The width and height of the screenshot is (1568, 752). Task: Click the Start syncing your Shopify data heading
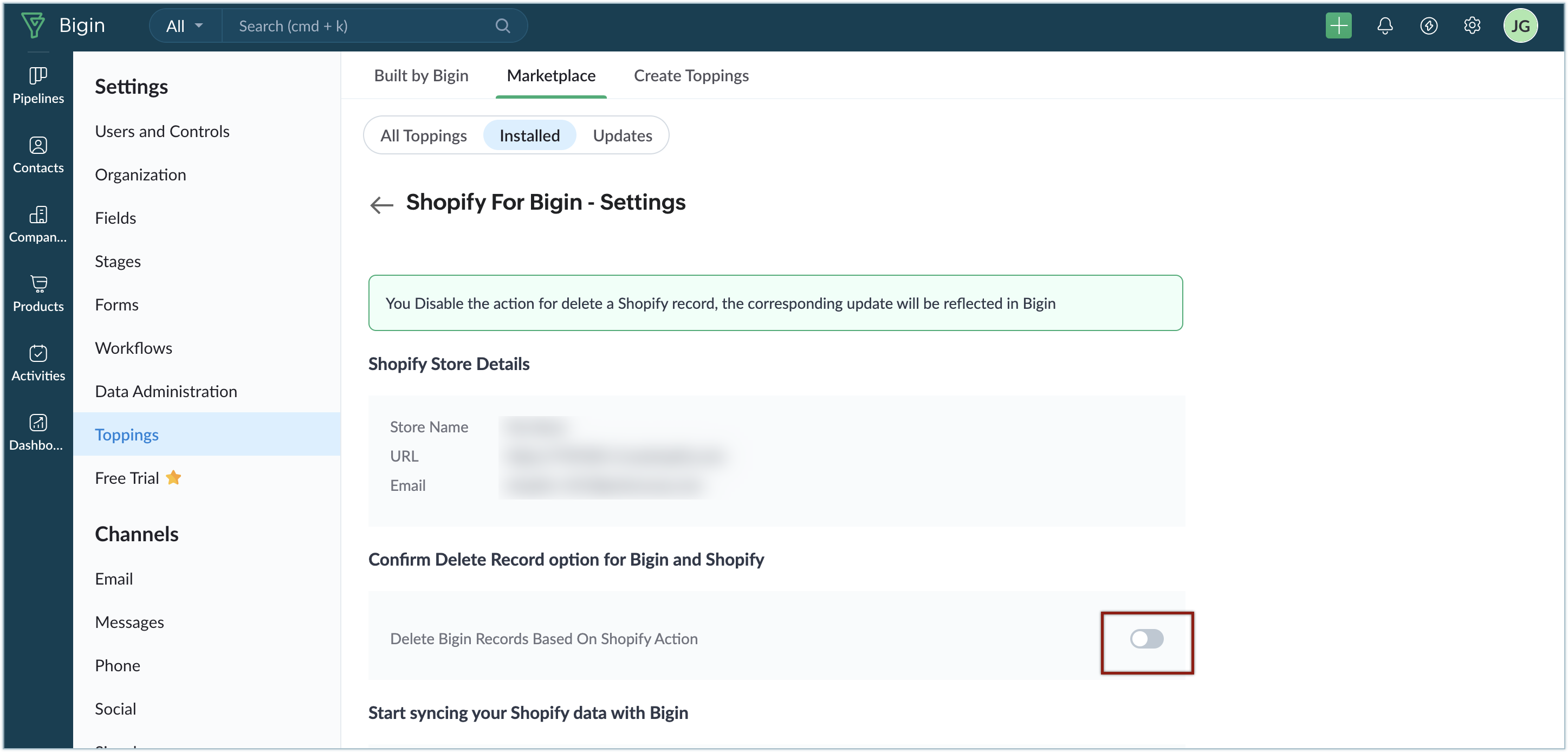[x=528, y=712]
